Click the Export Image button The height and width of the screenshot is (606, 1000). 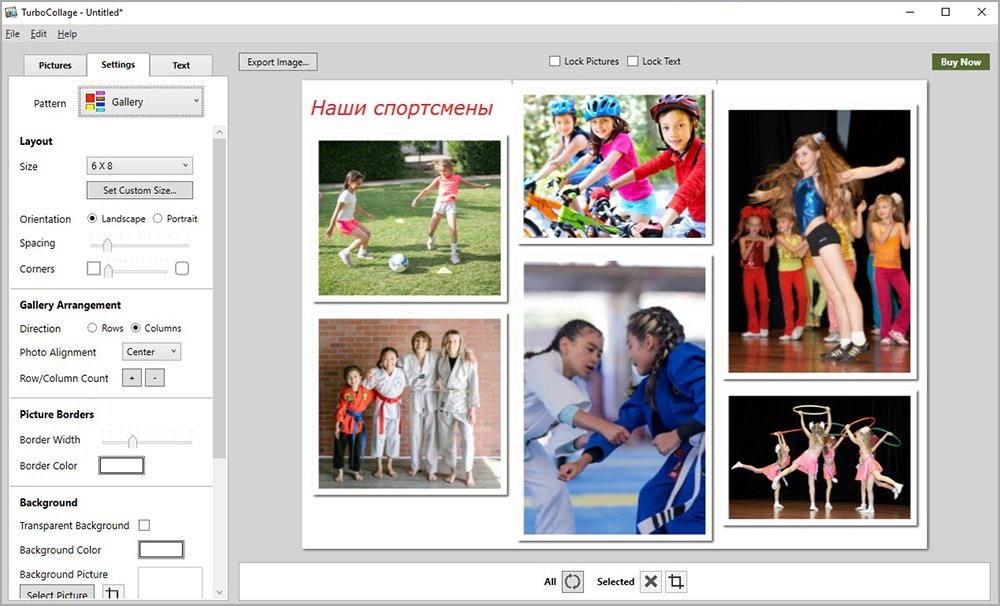278,62
